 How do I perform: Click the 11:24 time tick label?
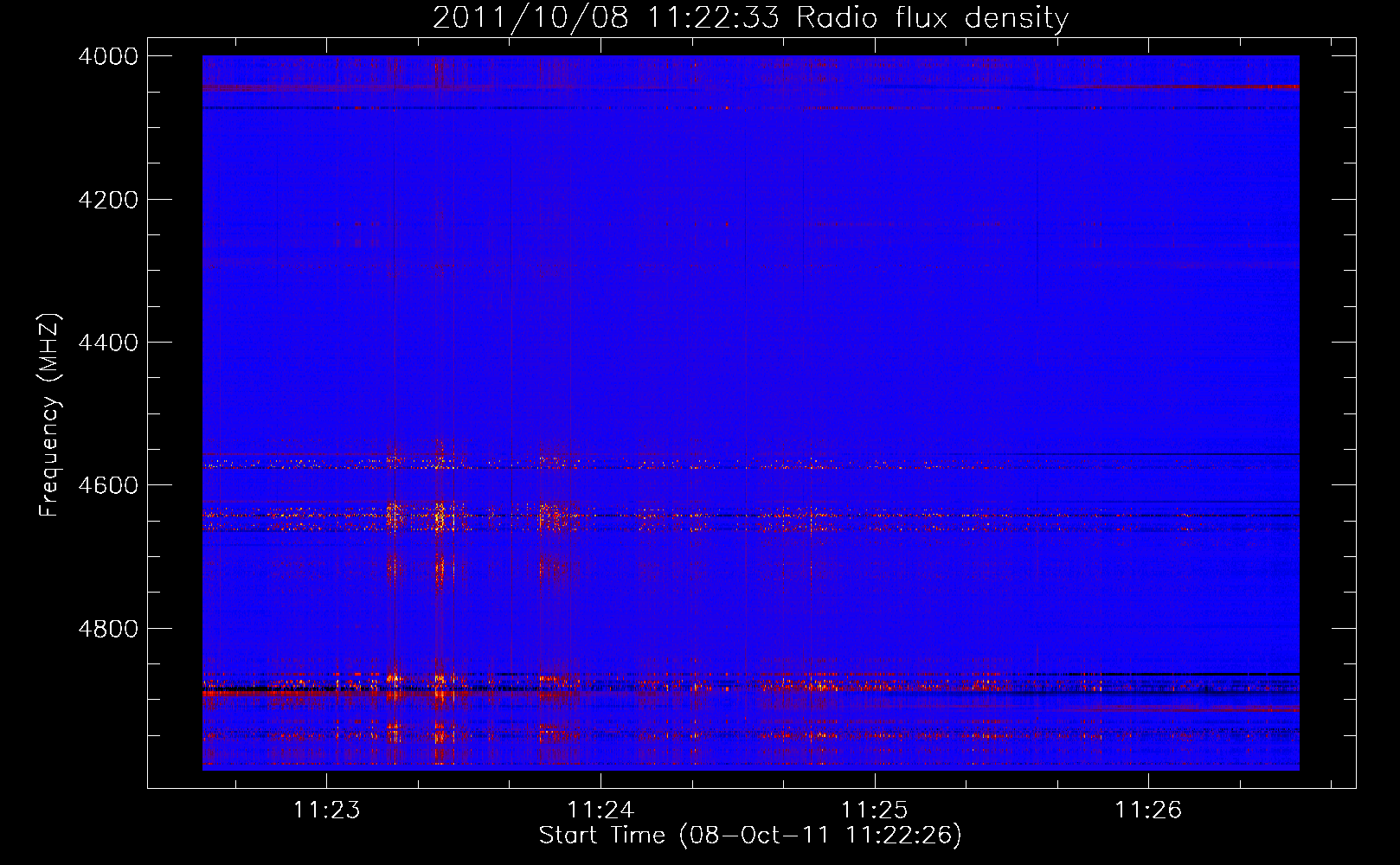(x=600, y=811)
